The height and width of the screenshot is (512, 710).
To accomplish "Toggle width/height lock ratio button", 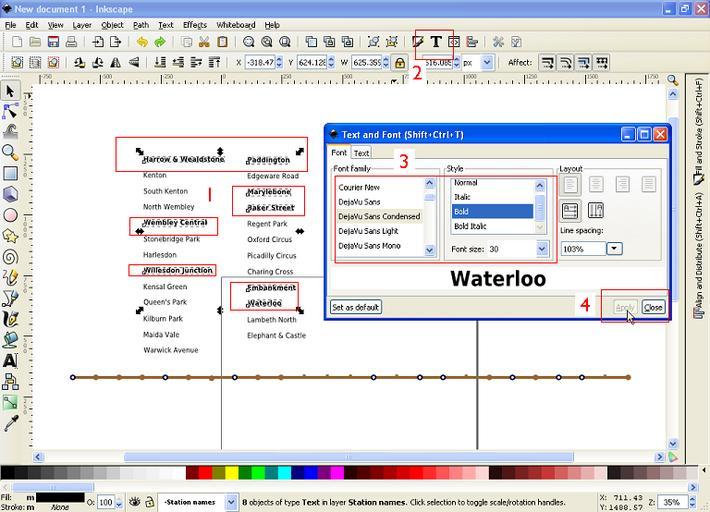I will pos(400,62).
